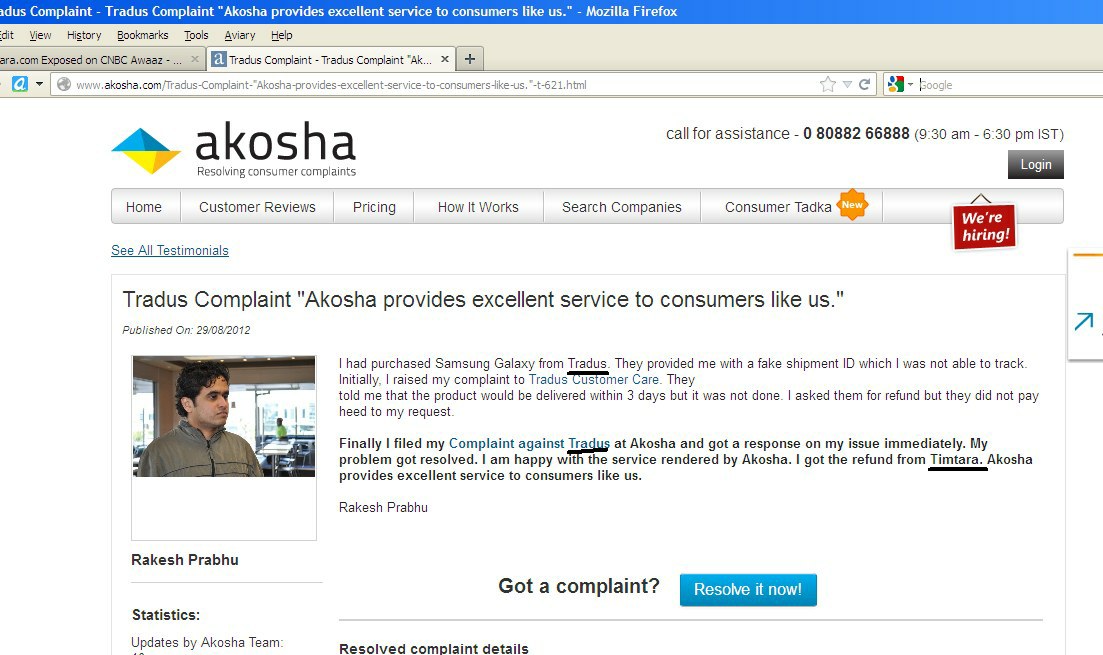Bookmark page with star icon
The height and width of the screenshot is (655, 1103).
[x=828, y=84]
